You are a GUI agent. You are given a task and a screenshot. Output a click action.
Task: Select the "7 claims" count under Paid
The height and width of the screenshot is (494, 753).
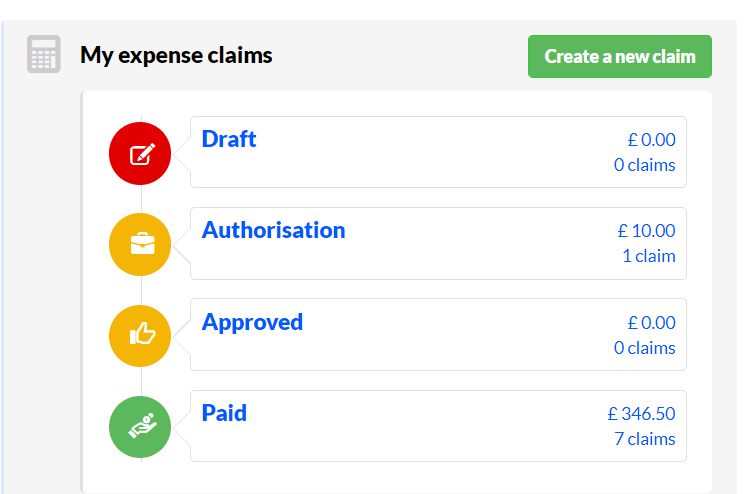644,439
